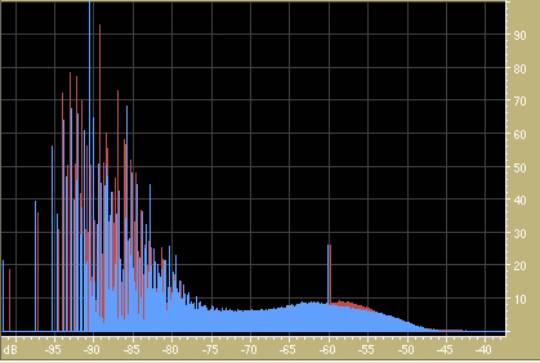The height and width of the screenshot is (363, 540).
Task: Click the dB unit label on the axis
Action: tap(10, 350)
